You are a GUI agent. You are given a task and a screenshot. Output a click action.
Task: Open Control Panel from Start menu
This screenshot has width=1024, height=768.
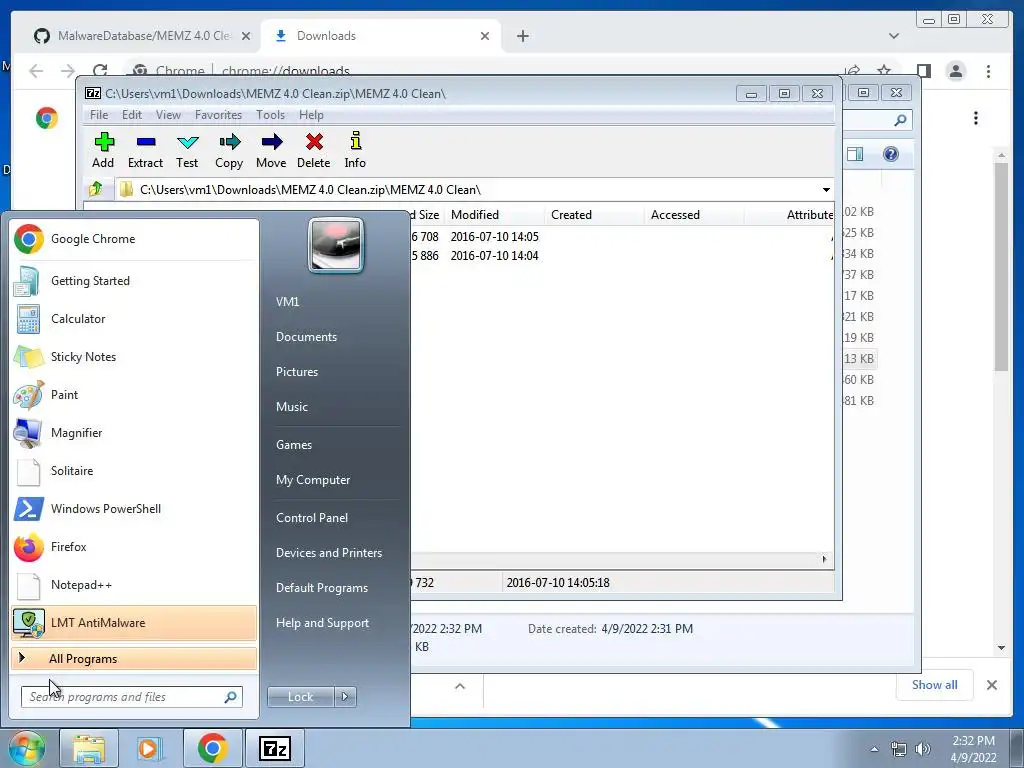tap(312, 518)
